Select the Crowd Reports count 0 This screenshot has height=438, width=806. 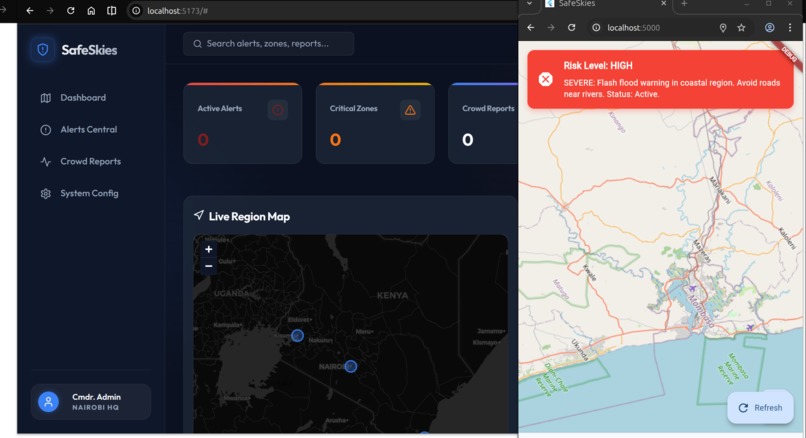[x=467, y=140]
